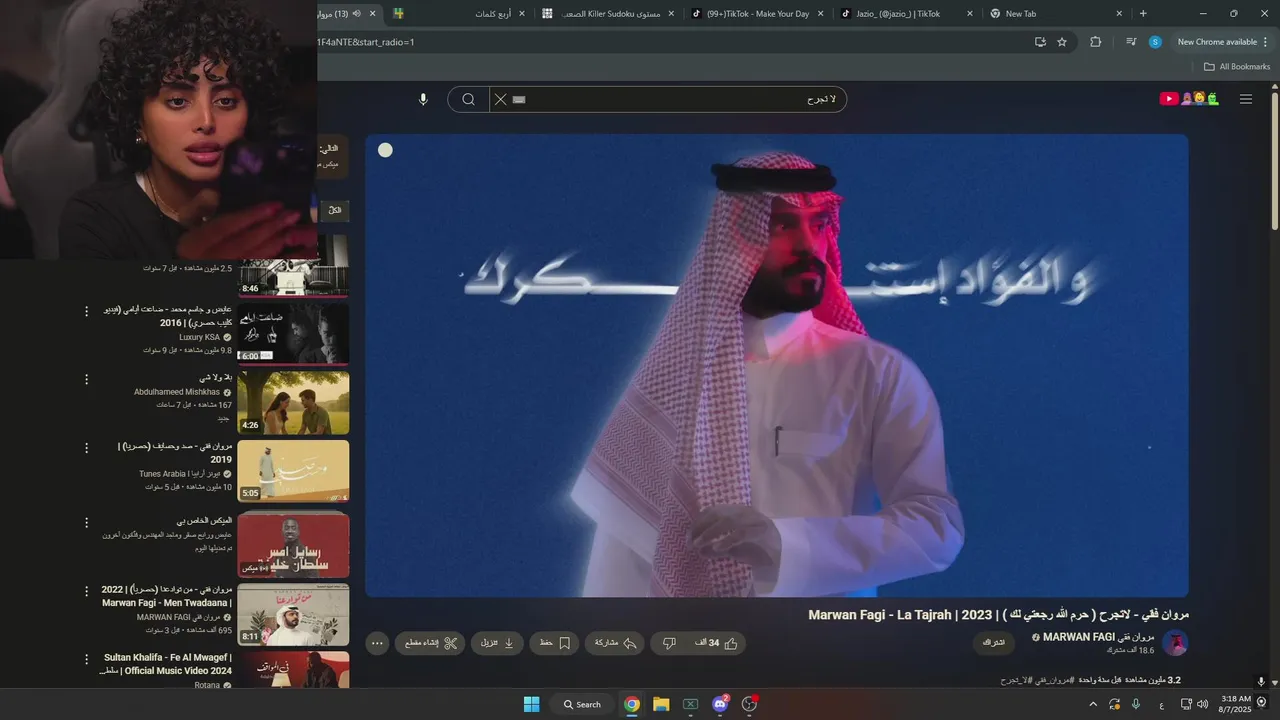Click the YouTube logo in the page header
The height and width of the screenshot is (720, 1280).
click(1189, 99)
